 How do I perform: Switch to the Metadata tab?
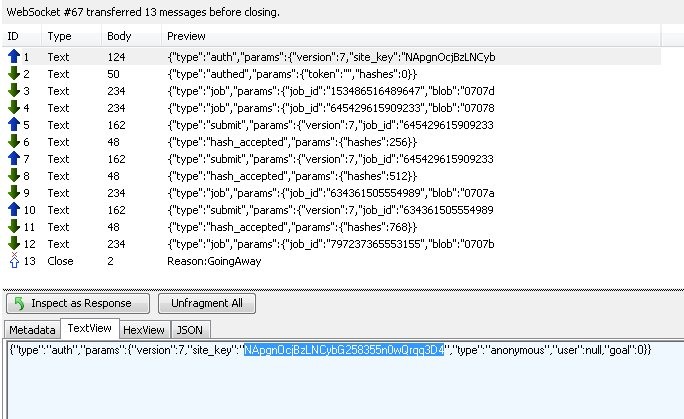[32, 330]
